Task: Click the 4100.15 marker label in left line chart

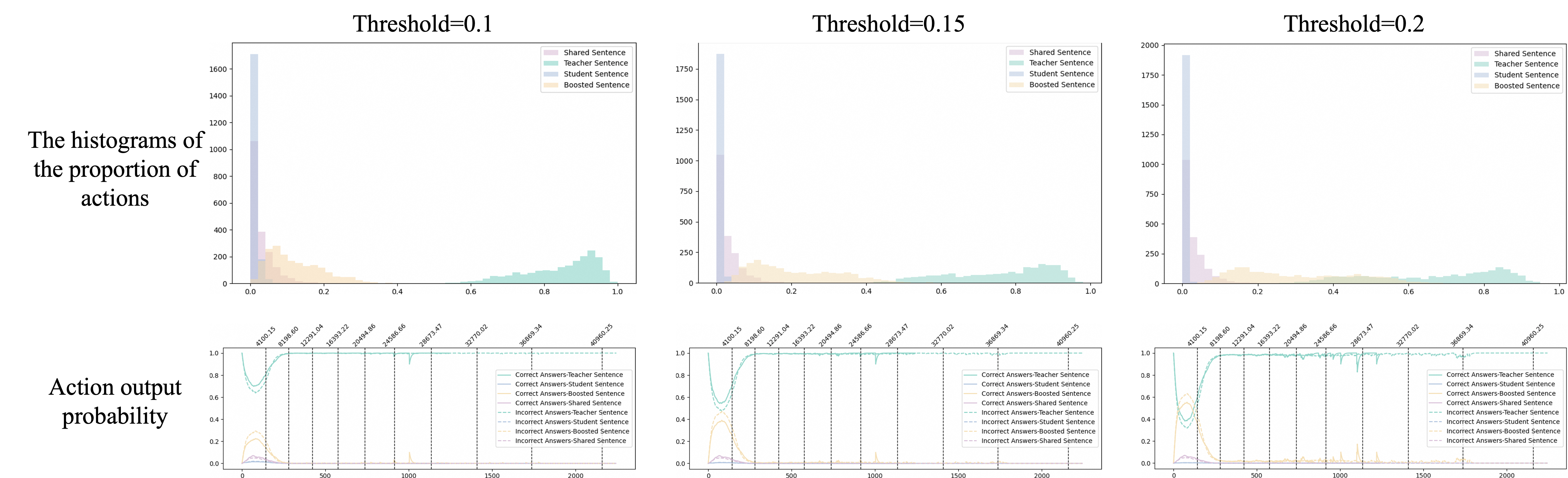Action: (265, 336)
